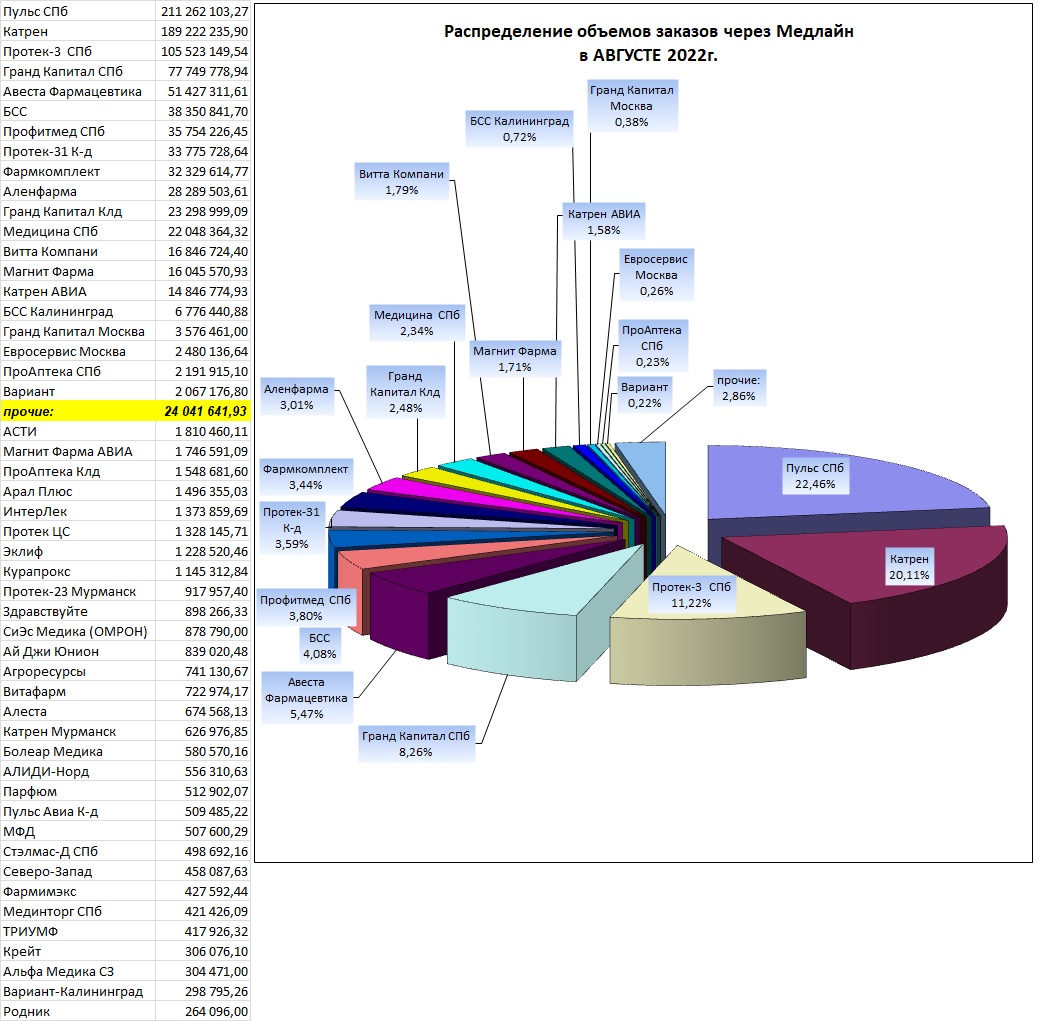
Task: Click the Протек-3 СПб table cell
Action: tap(78, 51)
